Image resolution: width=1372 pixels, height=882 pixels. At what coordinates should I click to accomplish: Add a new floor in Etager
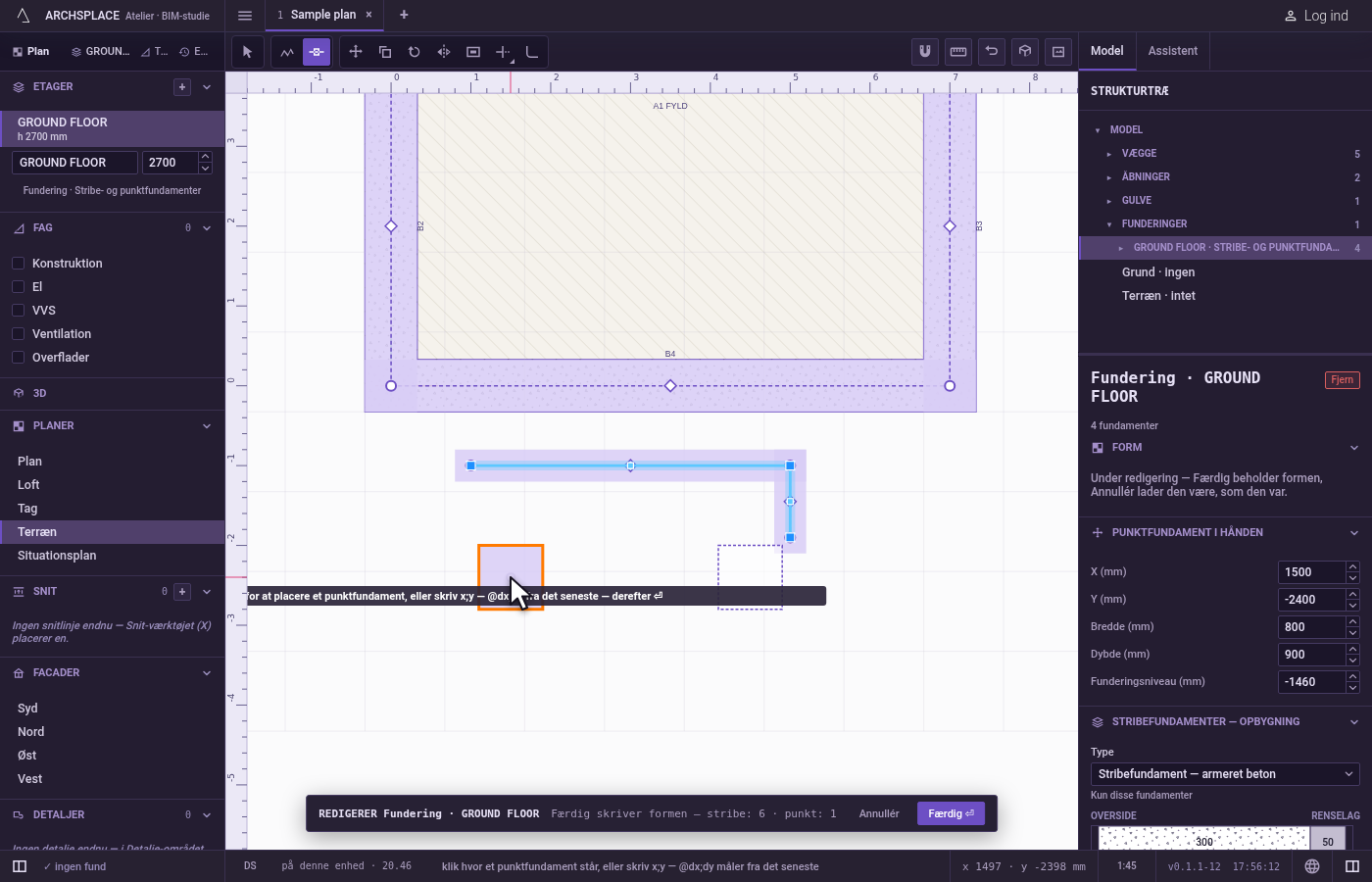[182, 87]
